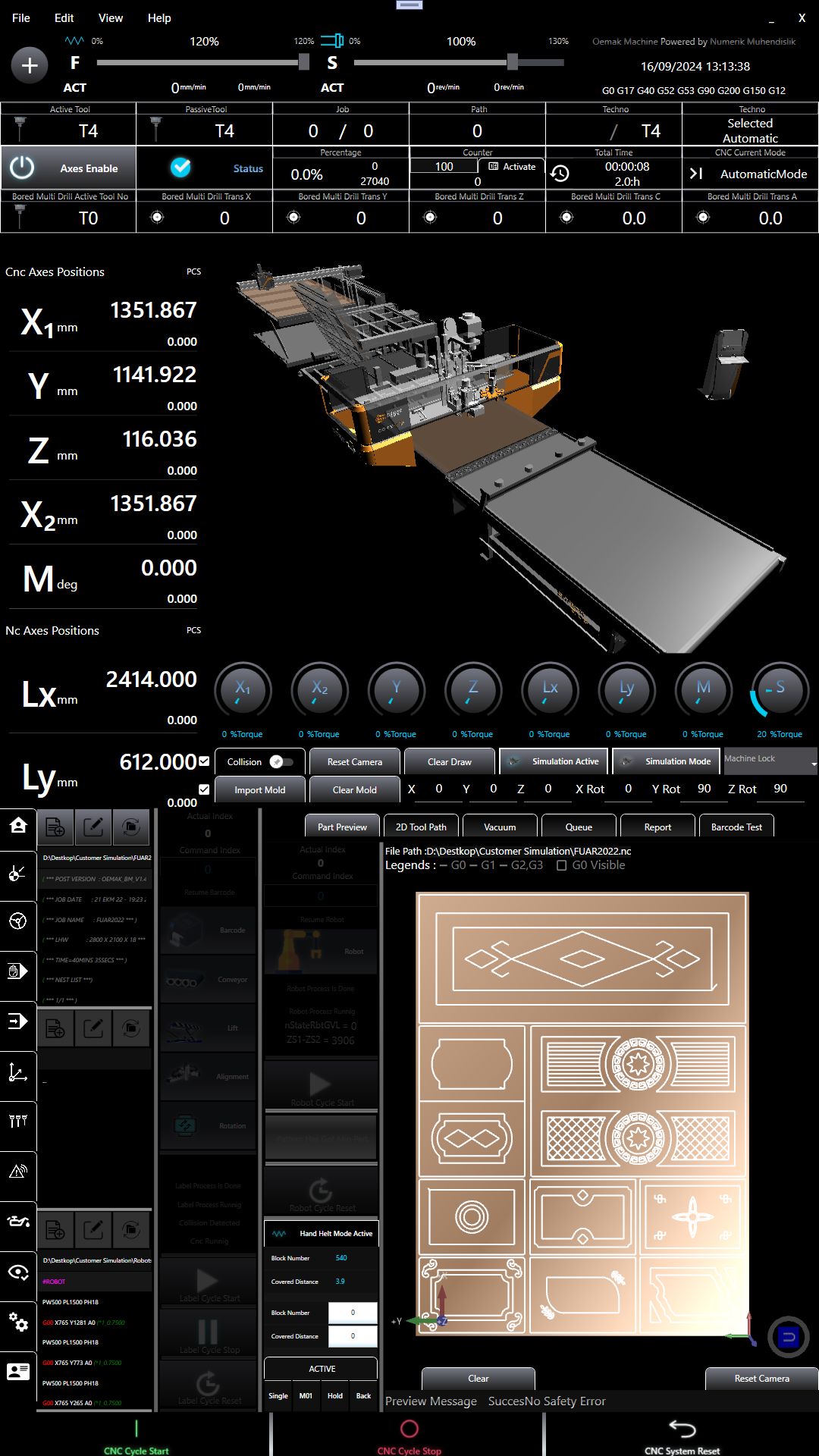Toggle the Status checkmark indicator
The height and width of the screenshot is (1456, 819).
(180, 168)
